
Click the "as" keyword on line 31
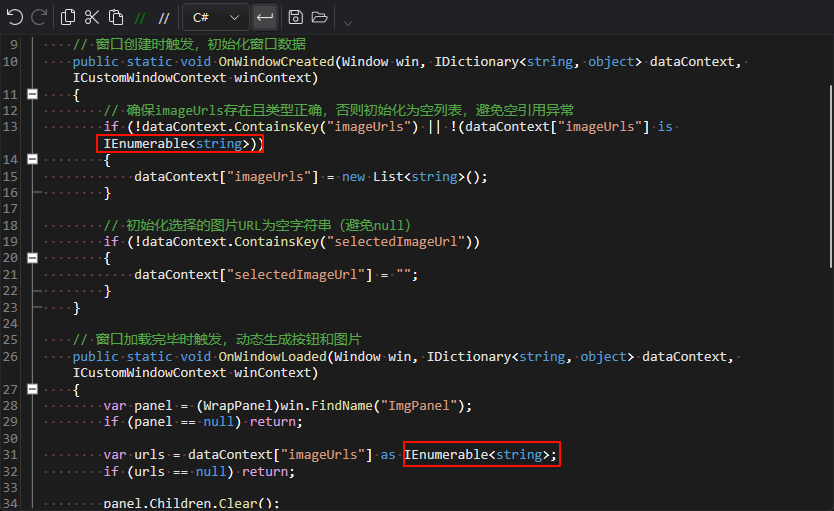388,455
